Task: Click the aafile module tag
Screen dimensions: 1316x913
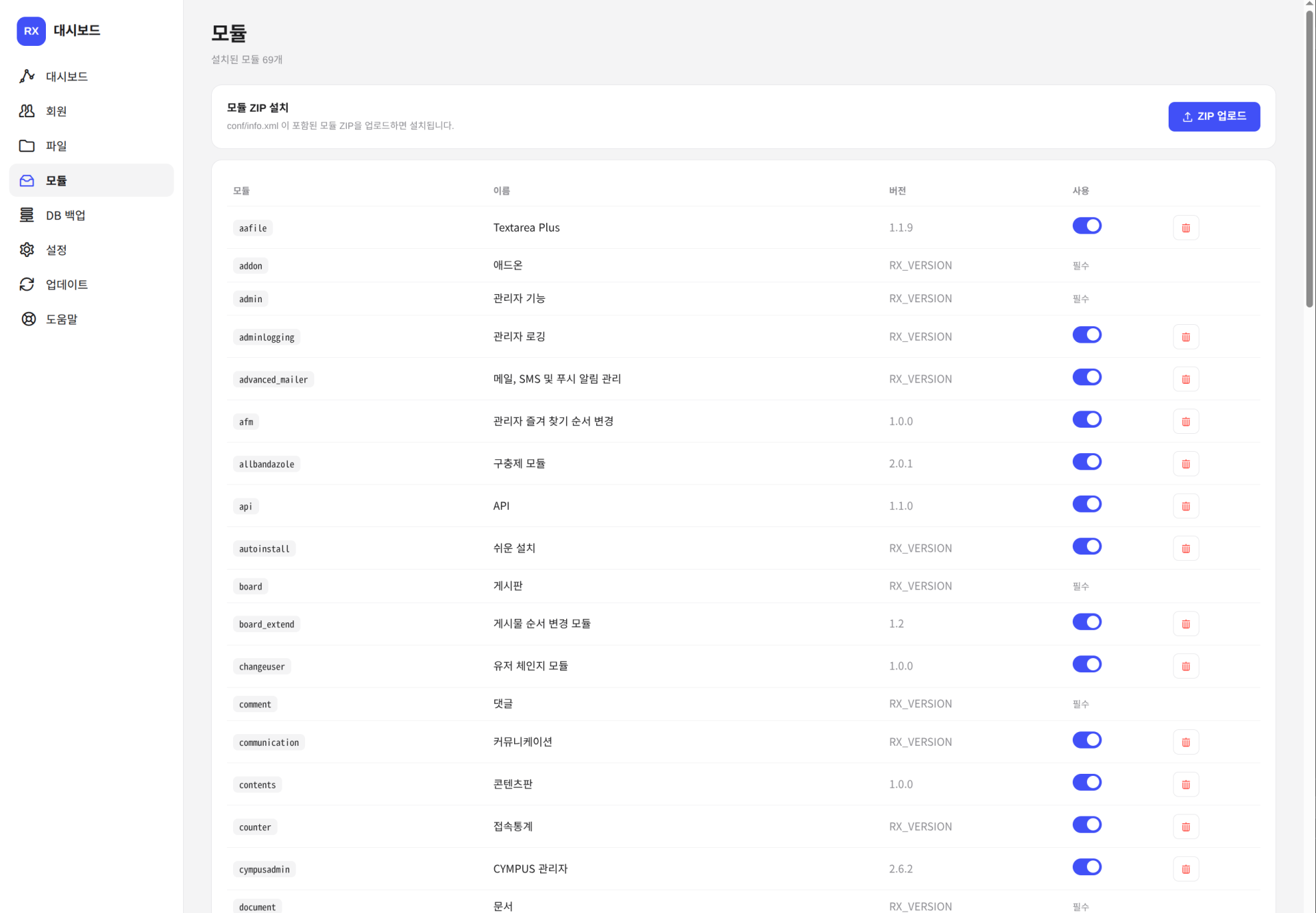Action: [253, 228]
